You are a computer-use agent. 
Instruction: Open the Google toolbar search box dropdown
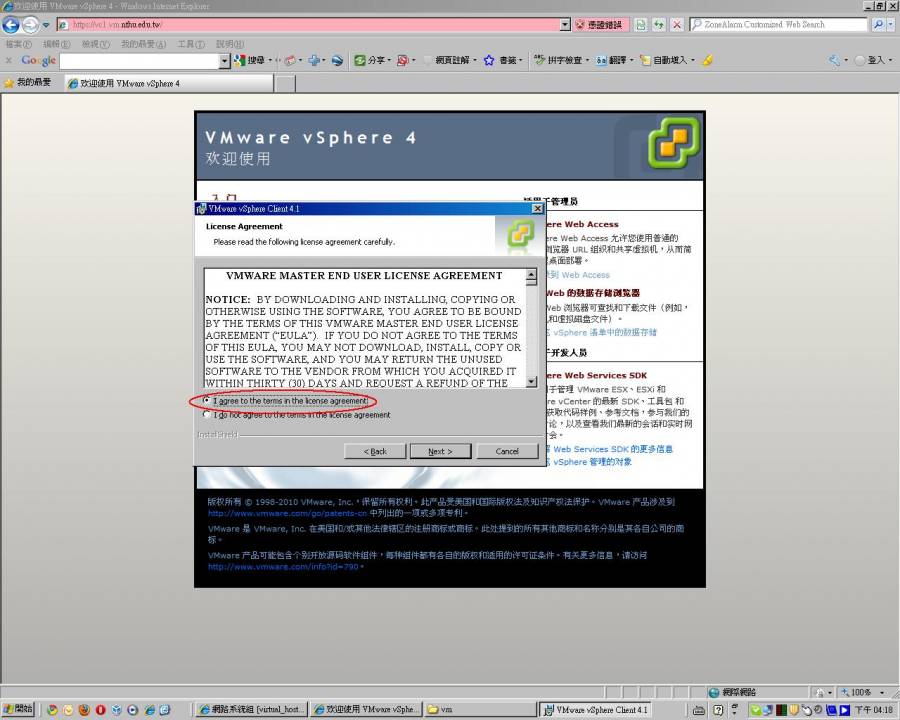pyautogui.click(x=224, y=61)
